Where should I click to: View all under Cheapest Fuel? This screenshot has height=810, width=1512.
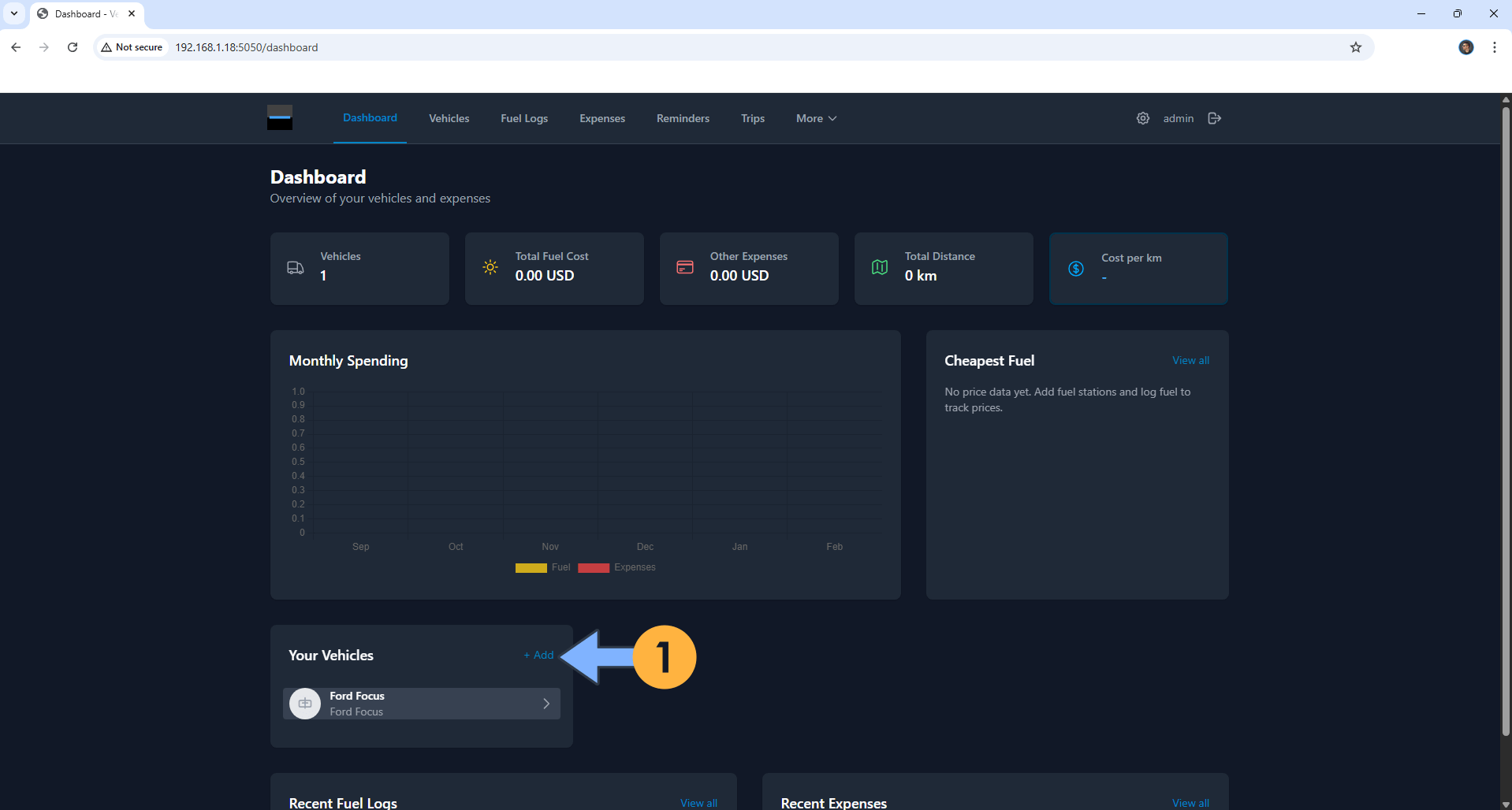coord(1190,360)
